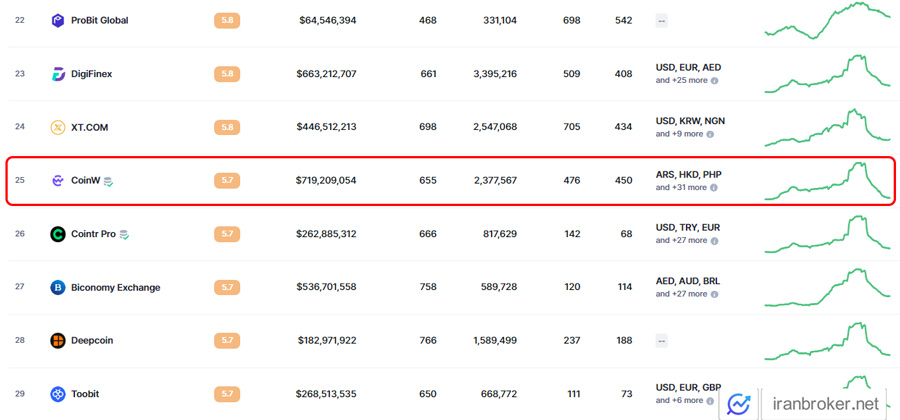The width and height of the screenshot is (900, 420).
Task: Open the DigiFinex exchange page
Action: tap(92, 74)
